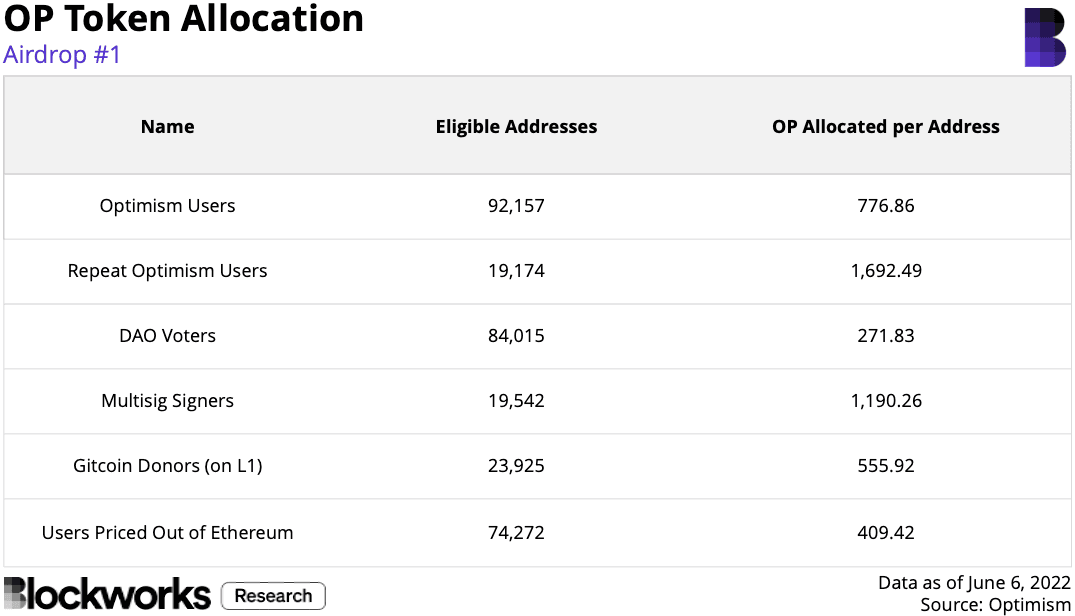Click the 84,015 eligible addresses cell
This screenshot has height=616, width=1075.
516,336
